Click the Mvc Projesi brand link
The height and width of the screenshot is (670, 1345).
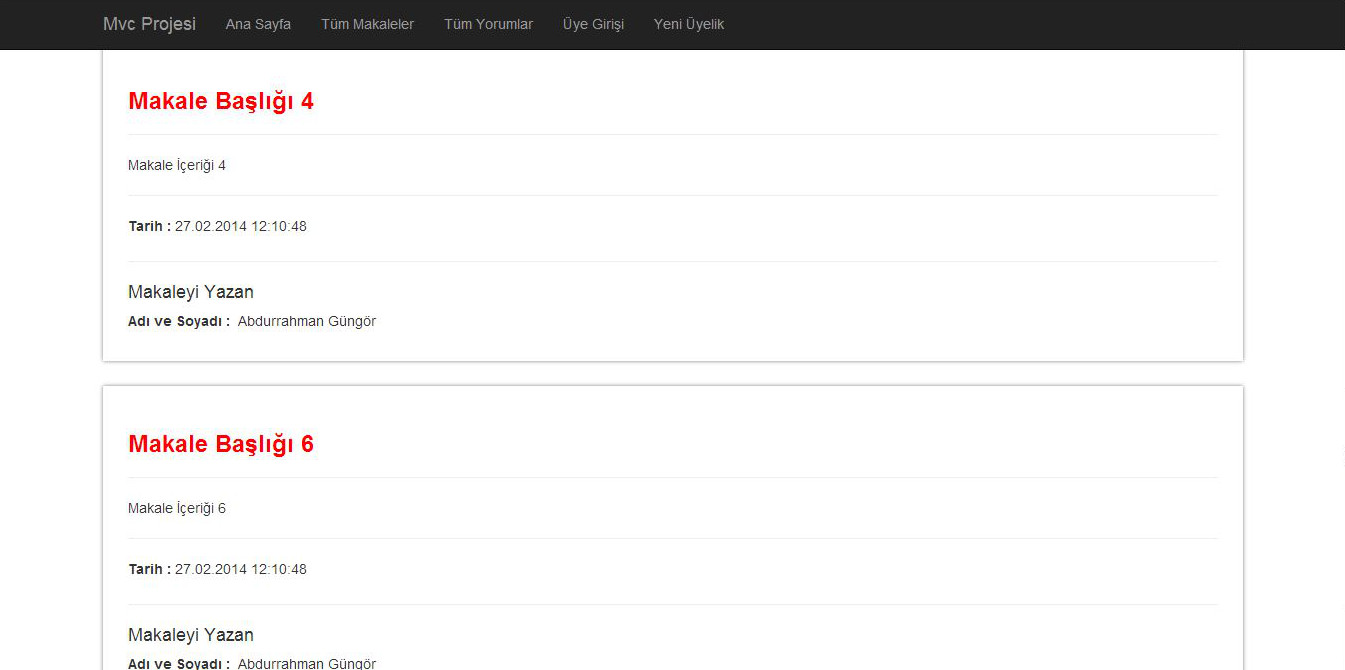coord(149,24)
